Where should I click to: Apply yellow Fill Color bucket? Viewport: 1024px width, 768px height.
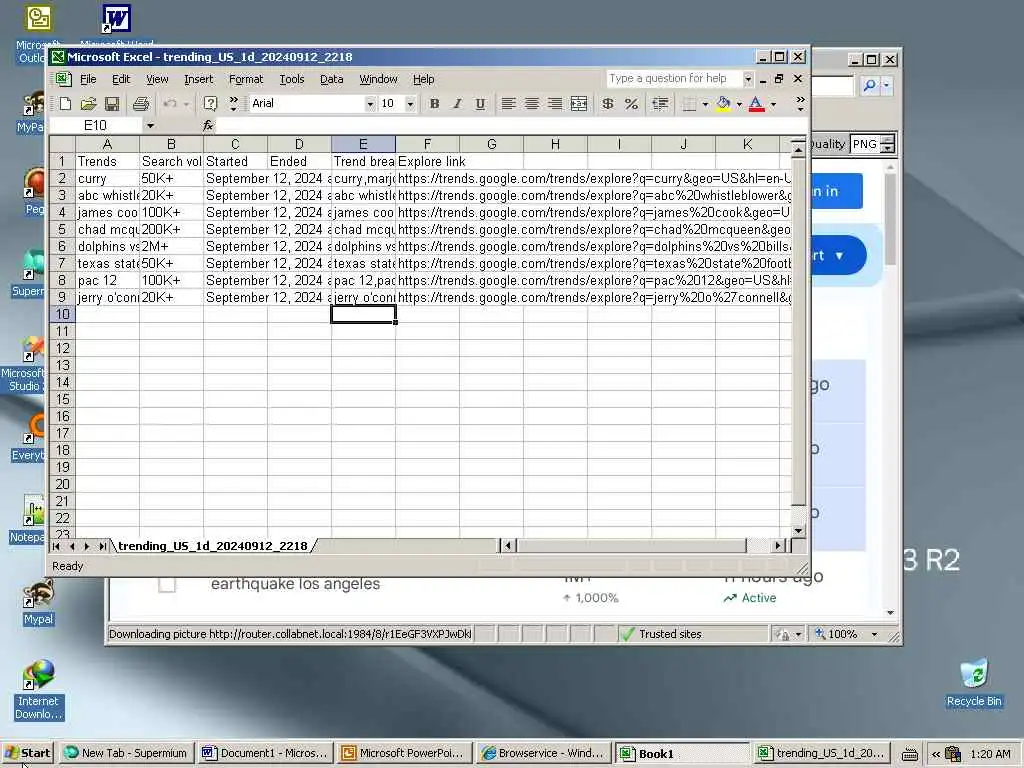[723, 103]
